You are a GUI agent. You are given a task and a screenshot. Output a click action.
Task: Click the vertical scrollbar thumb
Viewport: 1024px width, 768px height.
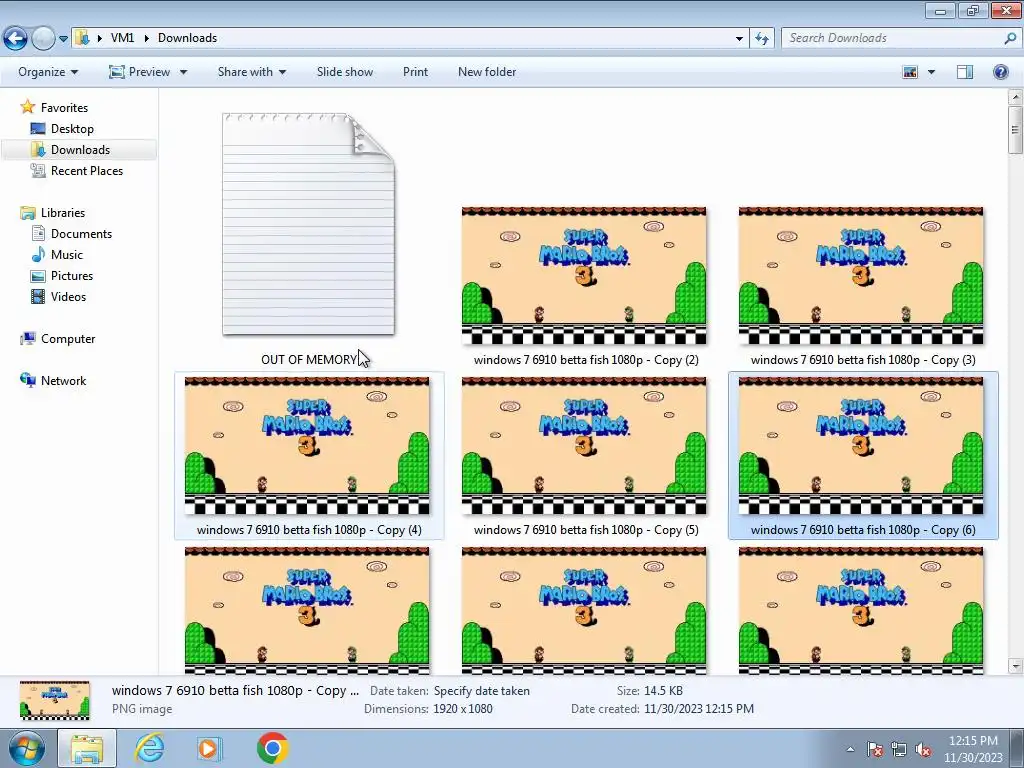[1015, 130]
